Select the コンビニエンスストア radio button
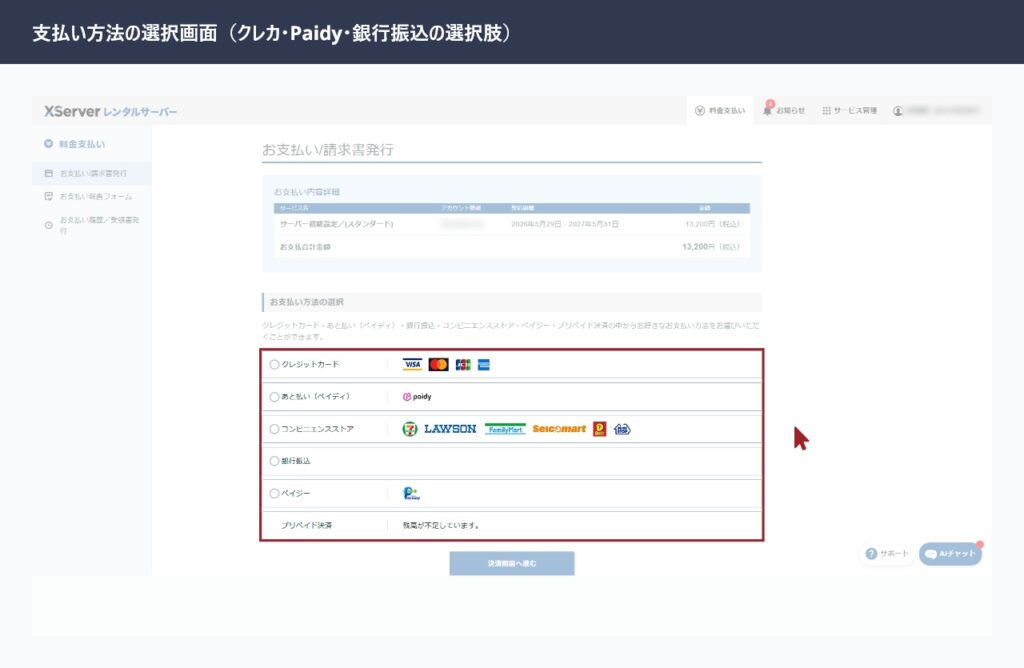 [274, 429]
